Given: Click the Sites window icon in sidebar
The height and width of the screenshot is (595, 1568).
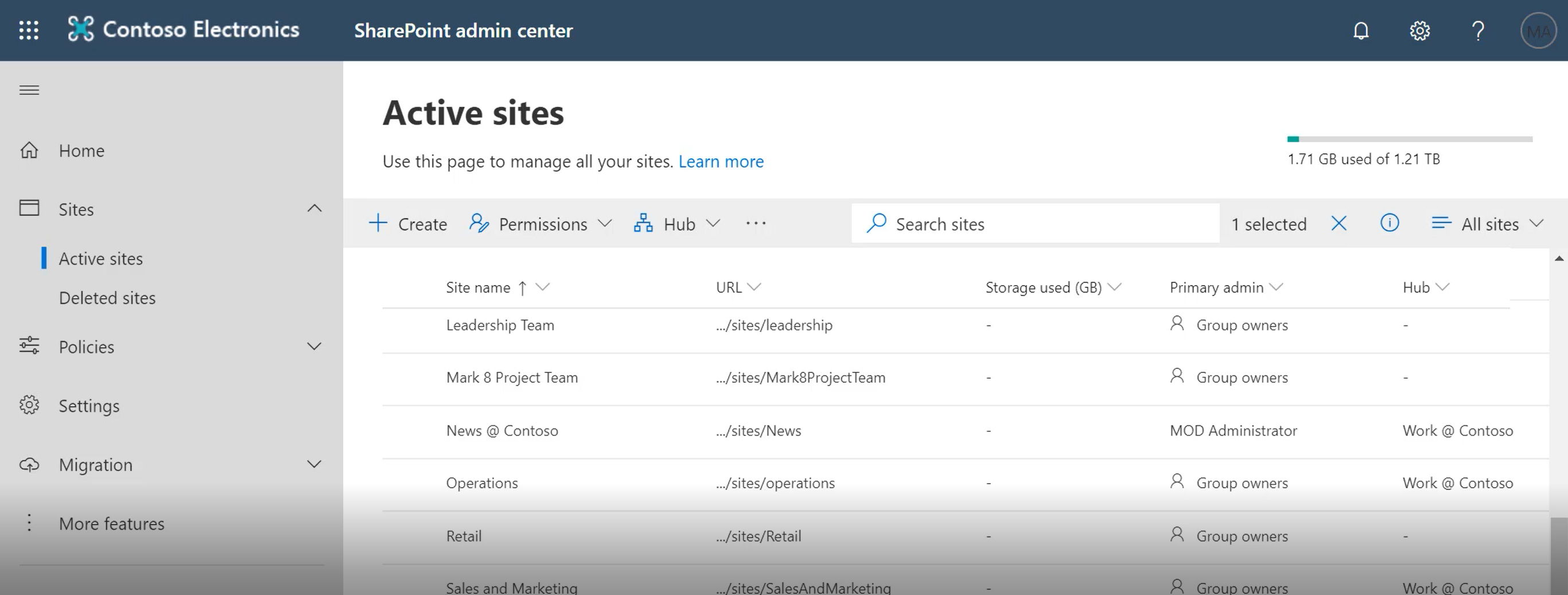Looking at the screenshot, I should click(x=29, y=208).
